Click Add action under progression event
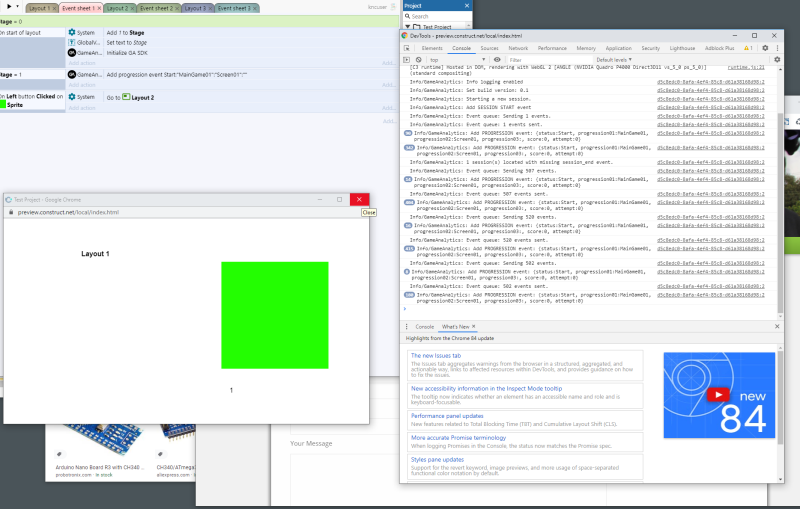Image resolution: width=800 pixels, height=509 pixels. (82, 85)
